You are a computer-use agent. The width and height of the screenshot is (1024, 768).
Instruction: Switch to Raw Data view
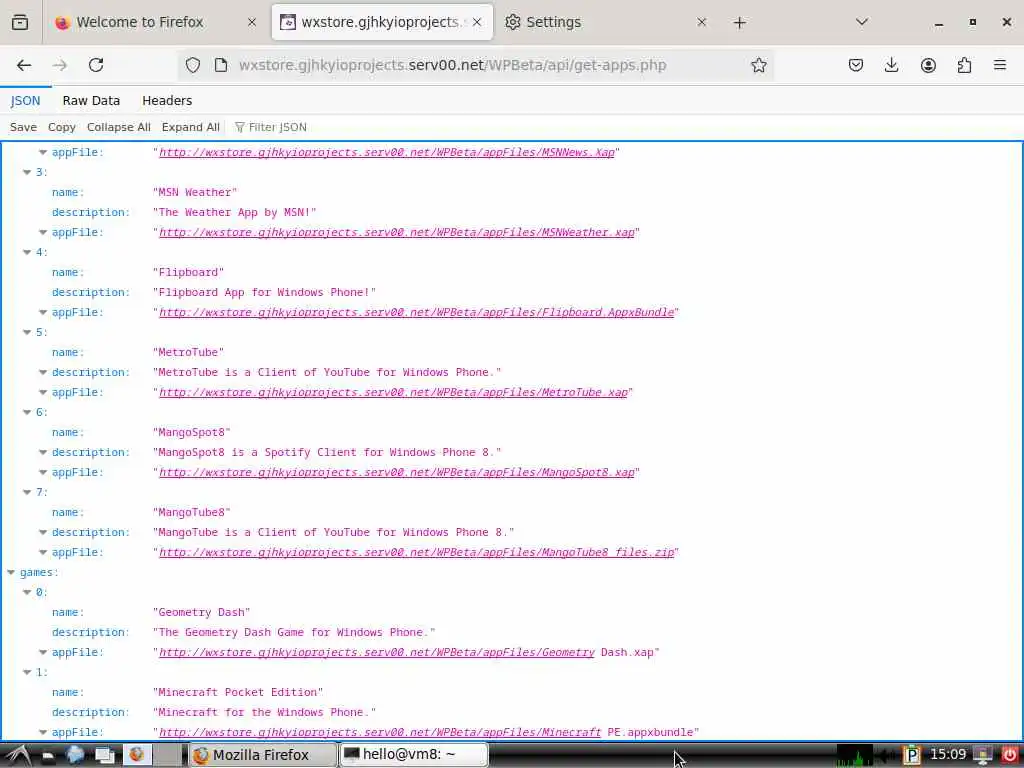tap(91, 101)
